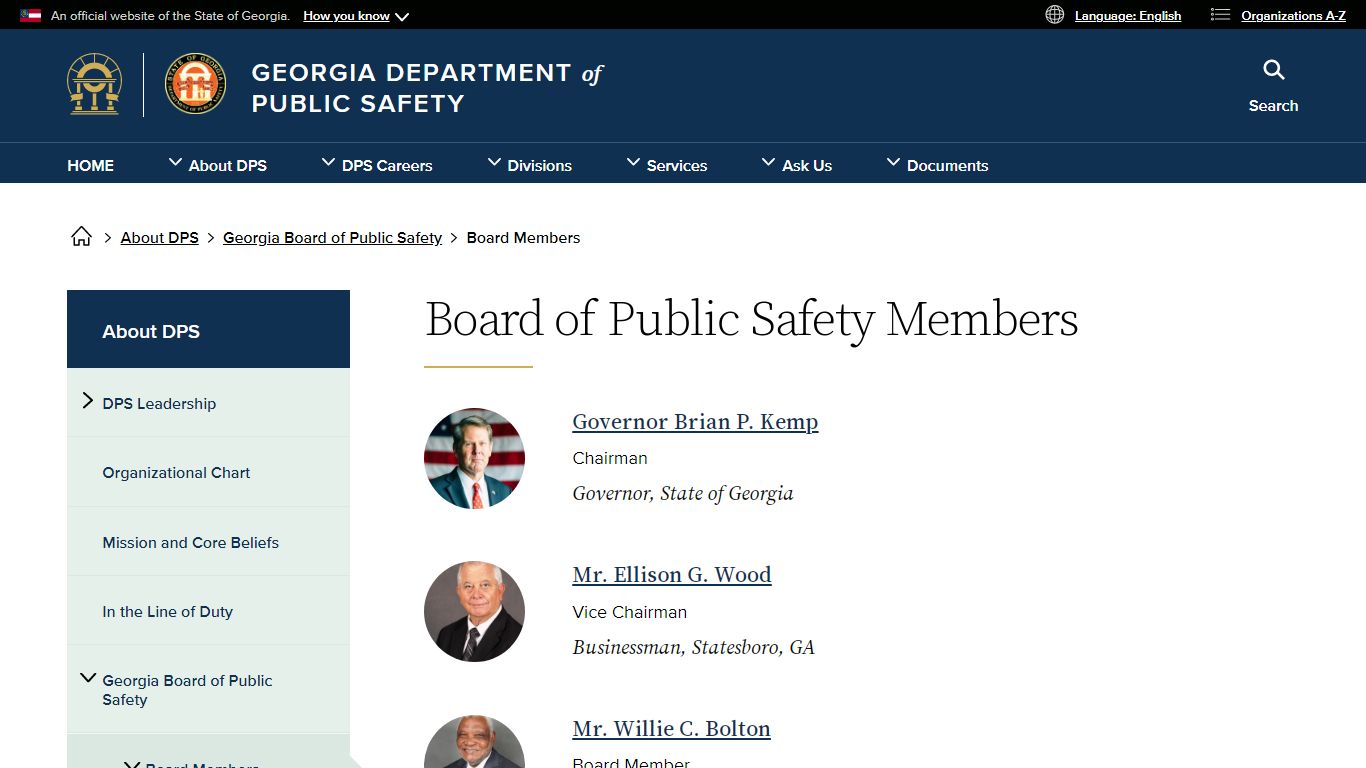The height and width of the screenshot is (768, 1366).
Task: Open the DPS Careers nav menu
Action: [377, 165]
